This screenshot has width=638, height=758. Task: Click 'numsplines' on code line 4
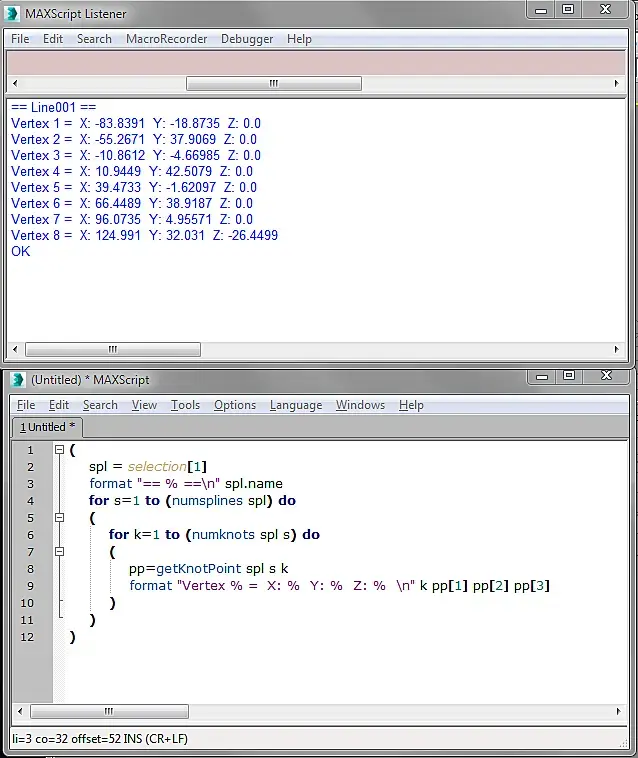tap(207, 500)
